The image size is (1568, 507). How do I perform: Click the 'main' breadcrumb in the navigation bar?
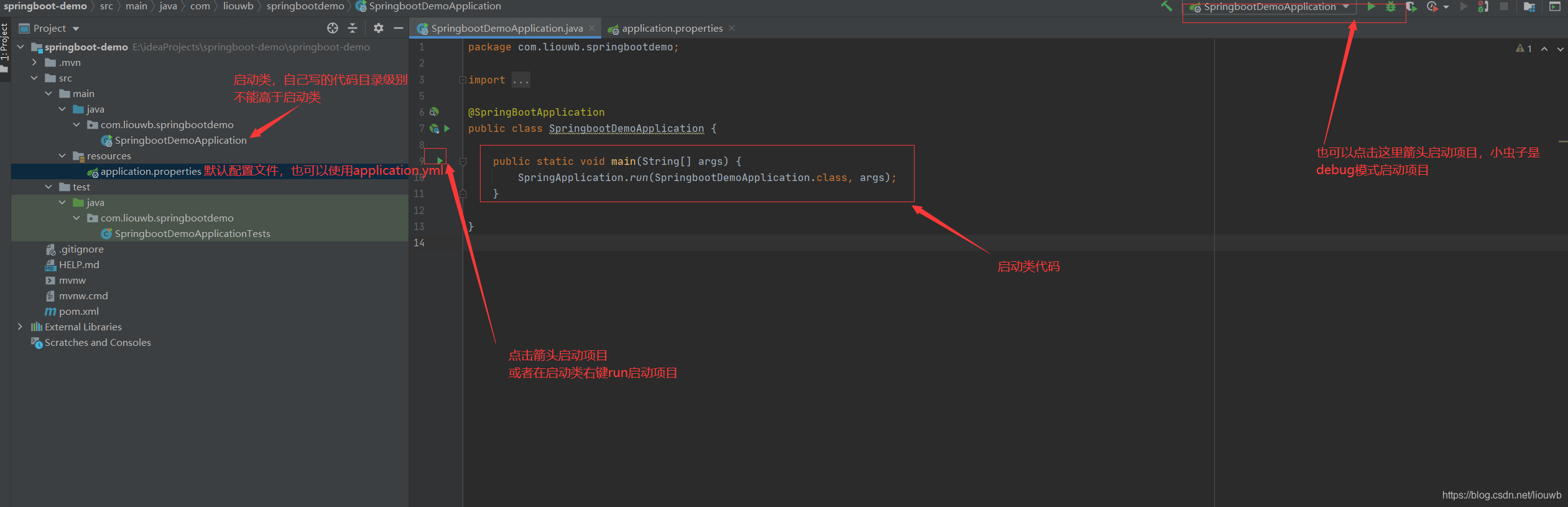pos(136,6)
